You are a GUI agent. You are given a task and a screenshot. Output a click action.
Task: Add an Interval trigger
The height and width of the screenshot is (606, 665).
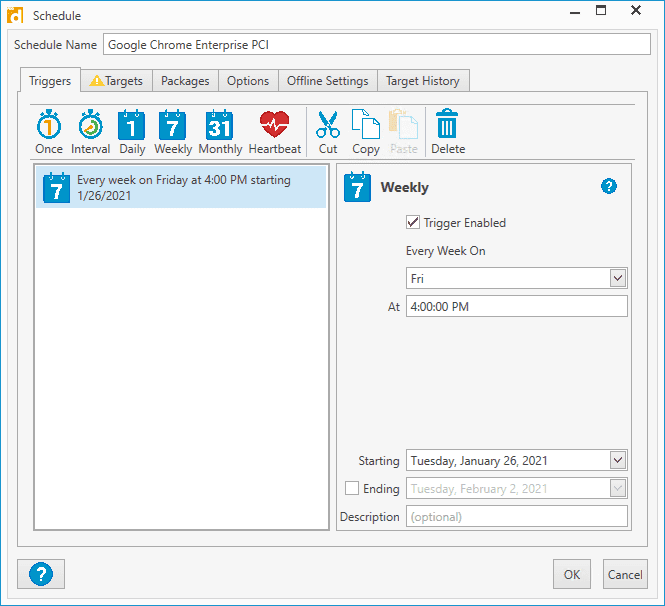coord(90,132)
